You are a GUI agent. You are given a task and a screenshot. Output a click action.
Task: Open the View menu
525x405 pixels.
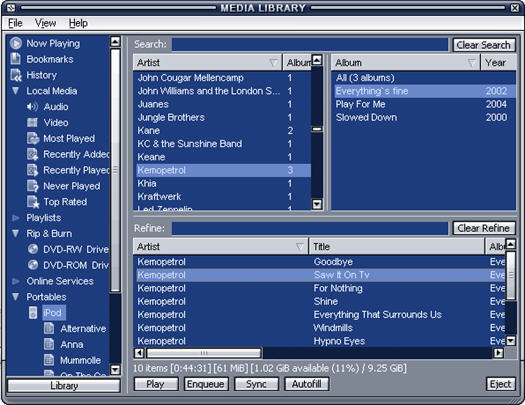tap(45, 23)
